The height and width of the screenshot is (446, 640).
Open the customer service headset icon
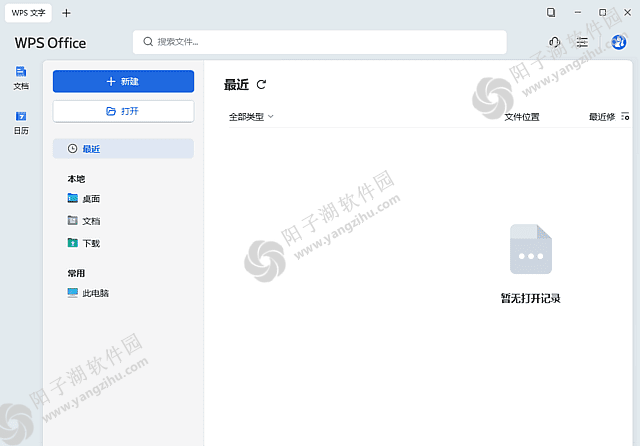point(554,42)
